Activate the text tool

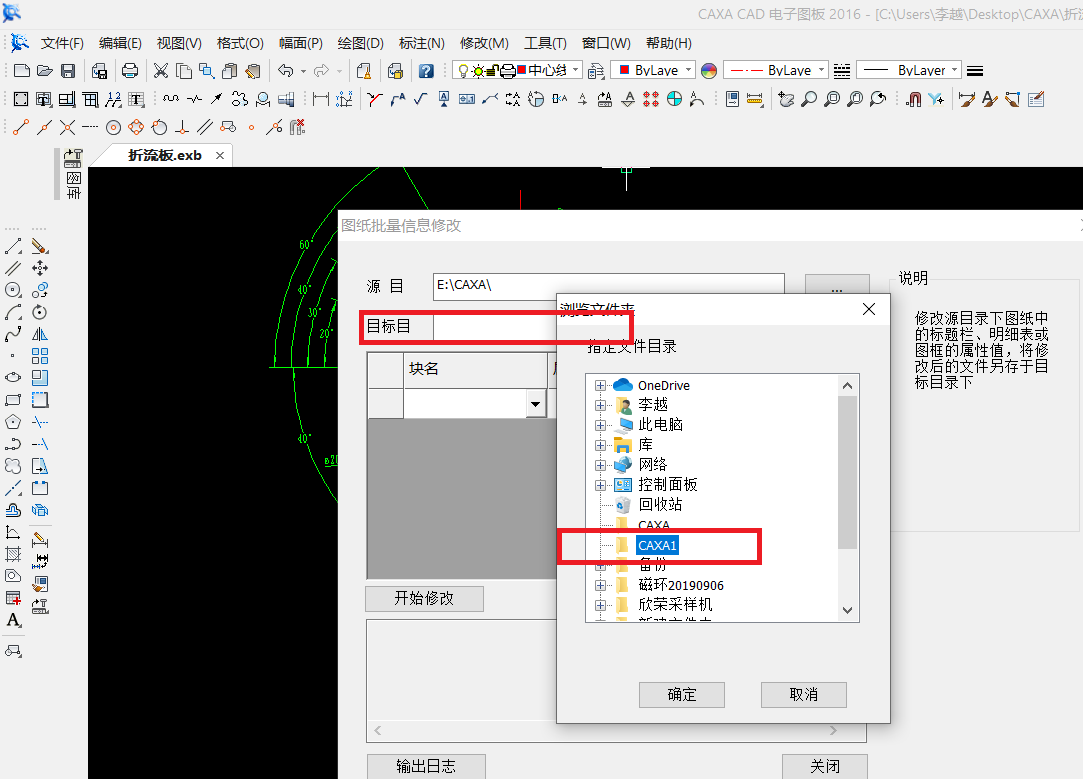click(13, 620)
